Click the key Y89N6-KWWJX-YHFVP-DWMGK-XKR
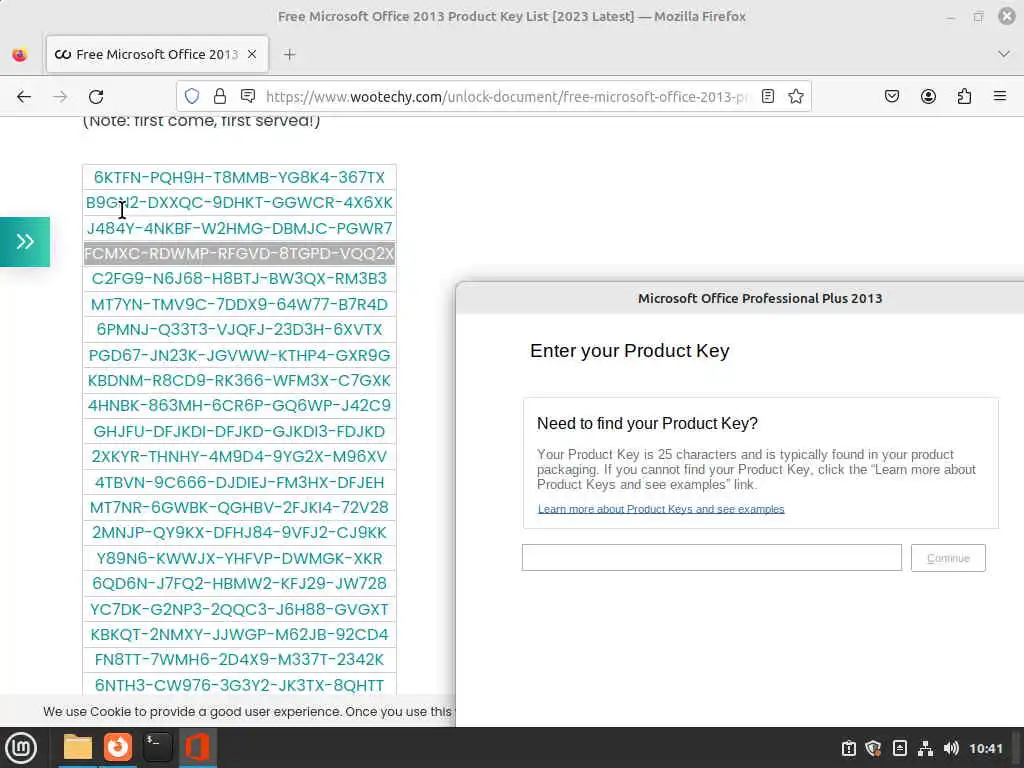Image resolution: width=1024 pixels, height=768 pixels. pos(239,558)
